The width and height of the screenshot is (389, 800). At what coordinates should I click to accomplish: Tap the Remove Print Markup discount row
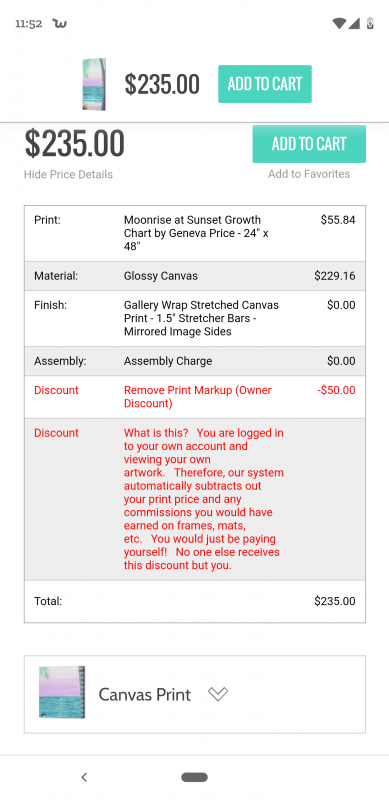tap(194, 397)
